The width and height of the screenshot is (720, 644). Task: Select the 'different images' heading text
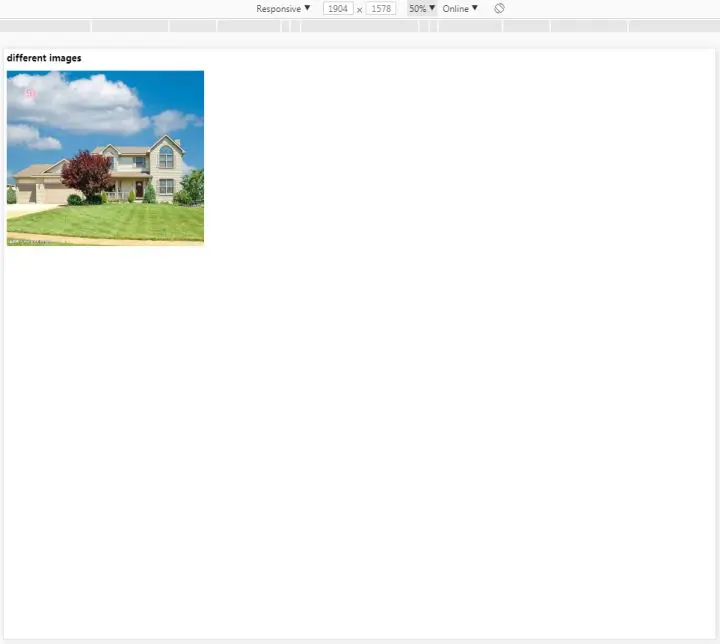click(44, 58)
